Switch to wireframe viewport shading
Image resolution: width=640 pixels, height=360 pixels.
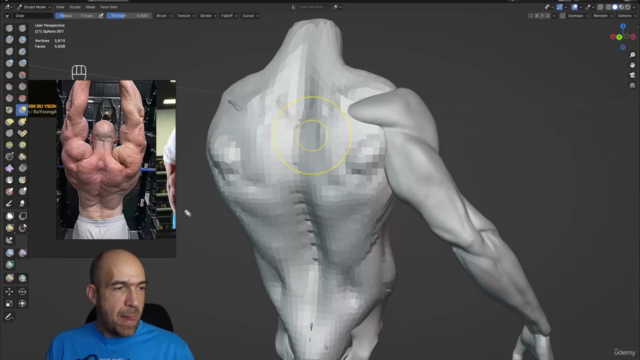pos(609,7)
